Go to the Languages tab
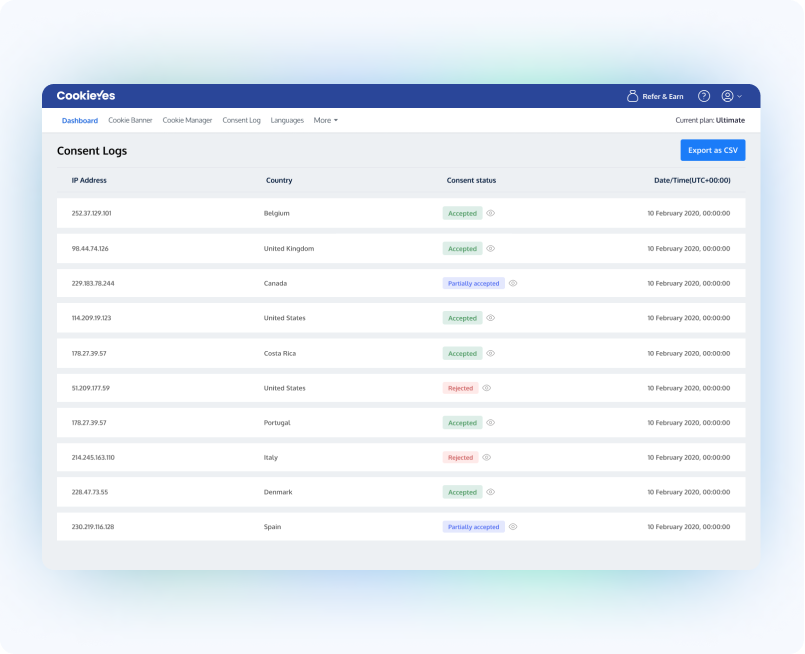Viewport: 805px width, 654px height. [287, 120]
